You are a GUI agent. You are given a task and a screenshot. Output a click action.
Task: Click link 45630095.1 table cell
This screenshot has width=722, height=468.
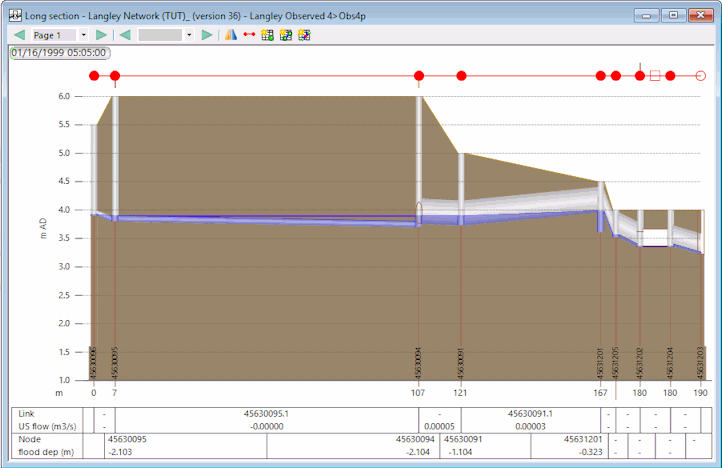tap(267, 414)
